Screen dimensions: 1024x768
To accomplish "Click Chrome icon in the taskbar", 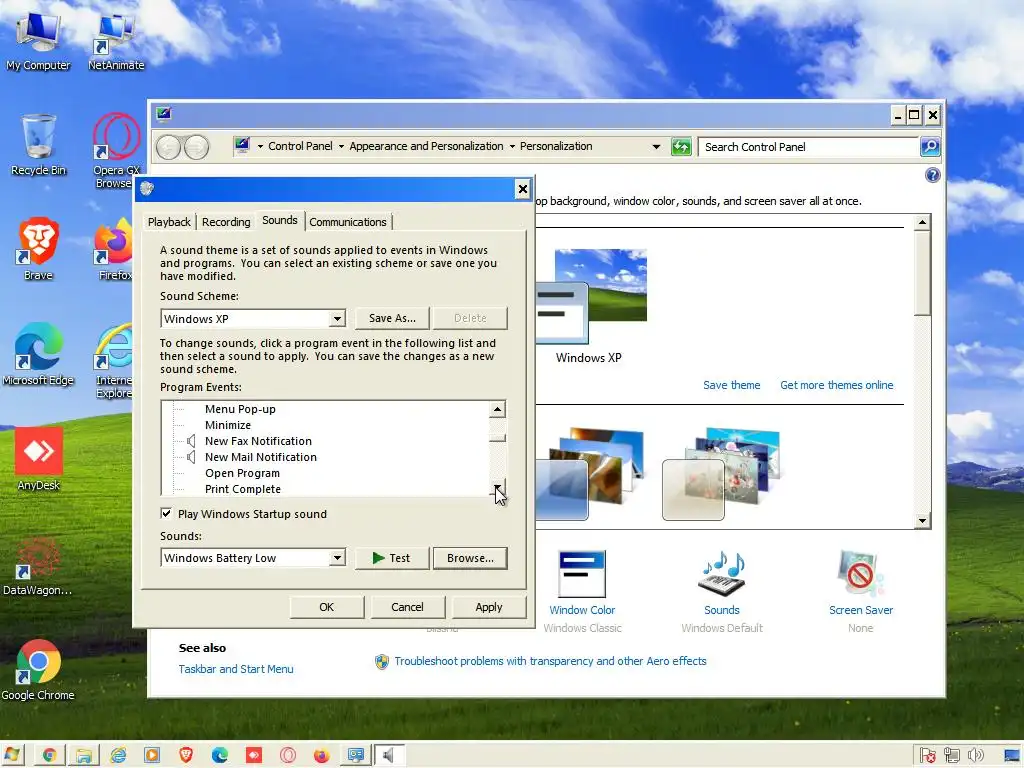I will 49,756.
